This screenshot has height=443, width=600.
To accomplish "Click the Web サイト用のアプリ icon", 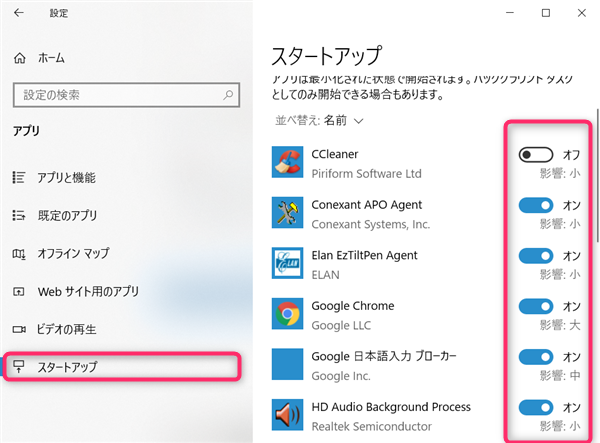I will point(19,292).
